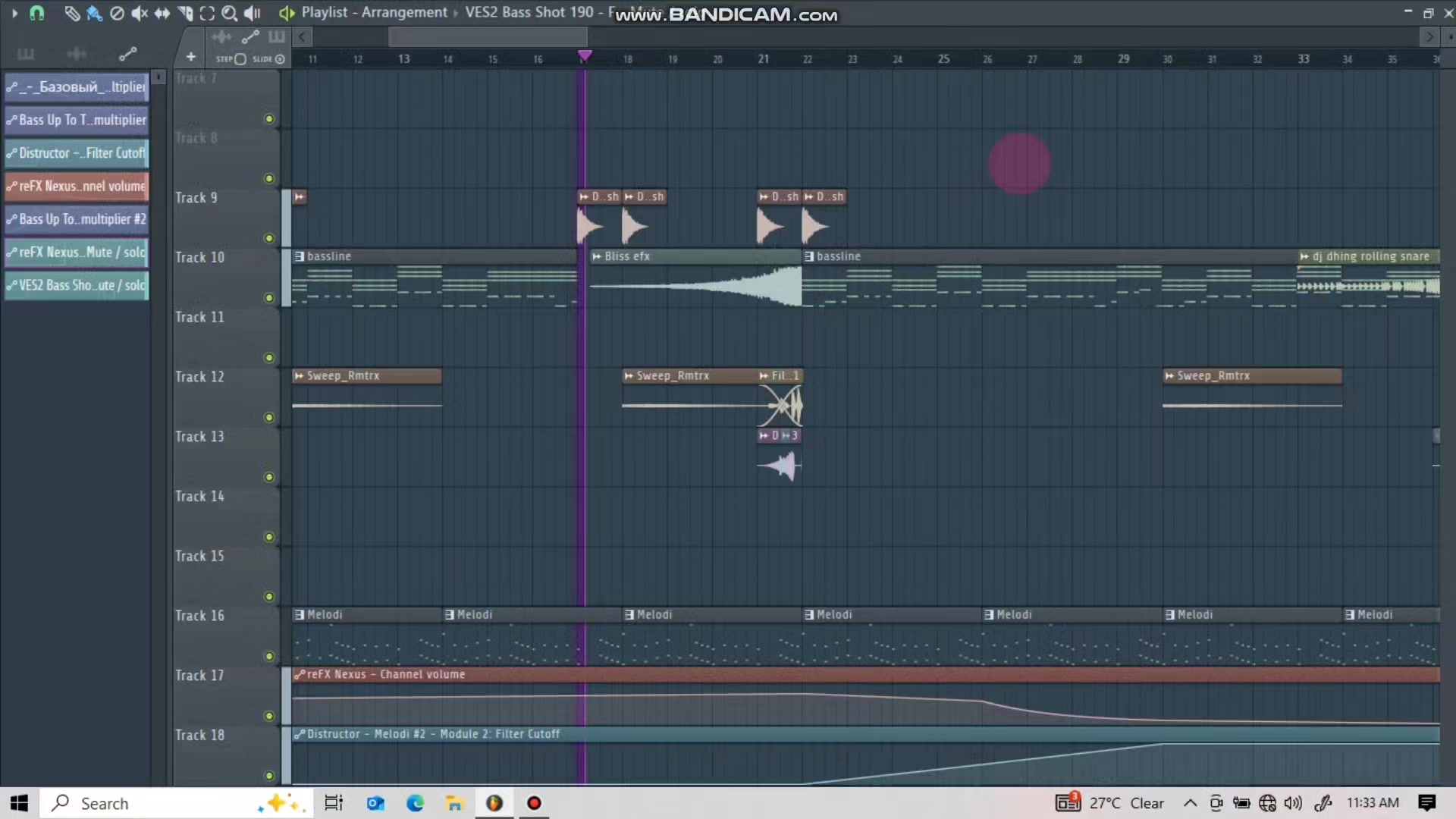
Task: Mute Track 16 using its green dot
Action: [x=268, y=657]
